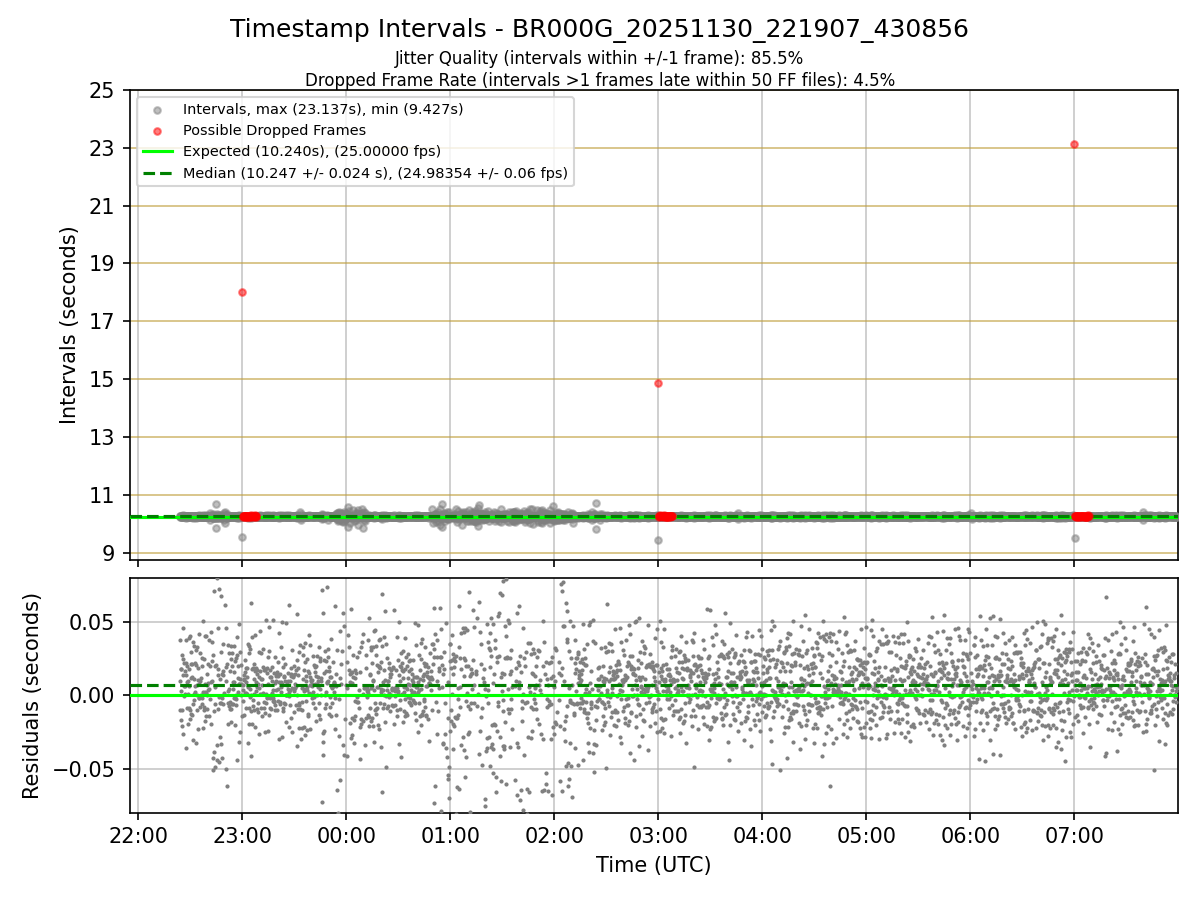The image size is (1200, 900).
Task: Click the 03:00 time axis tick label
Action: point(658,834)
